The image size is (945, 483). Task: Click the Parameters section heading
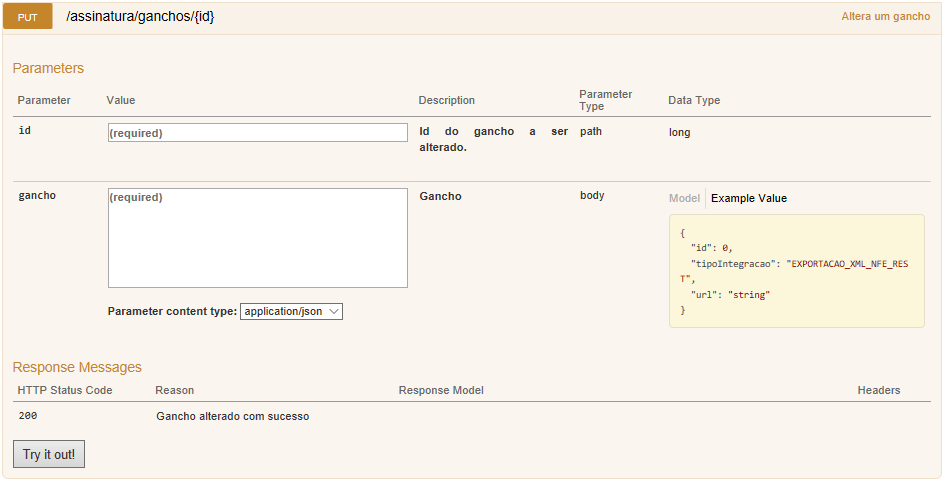click(x=48, y=68)
